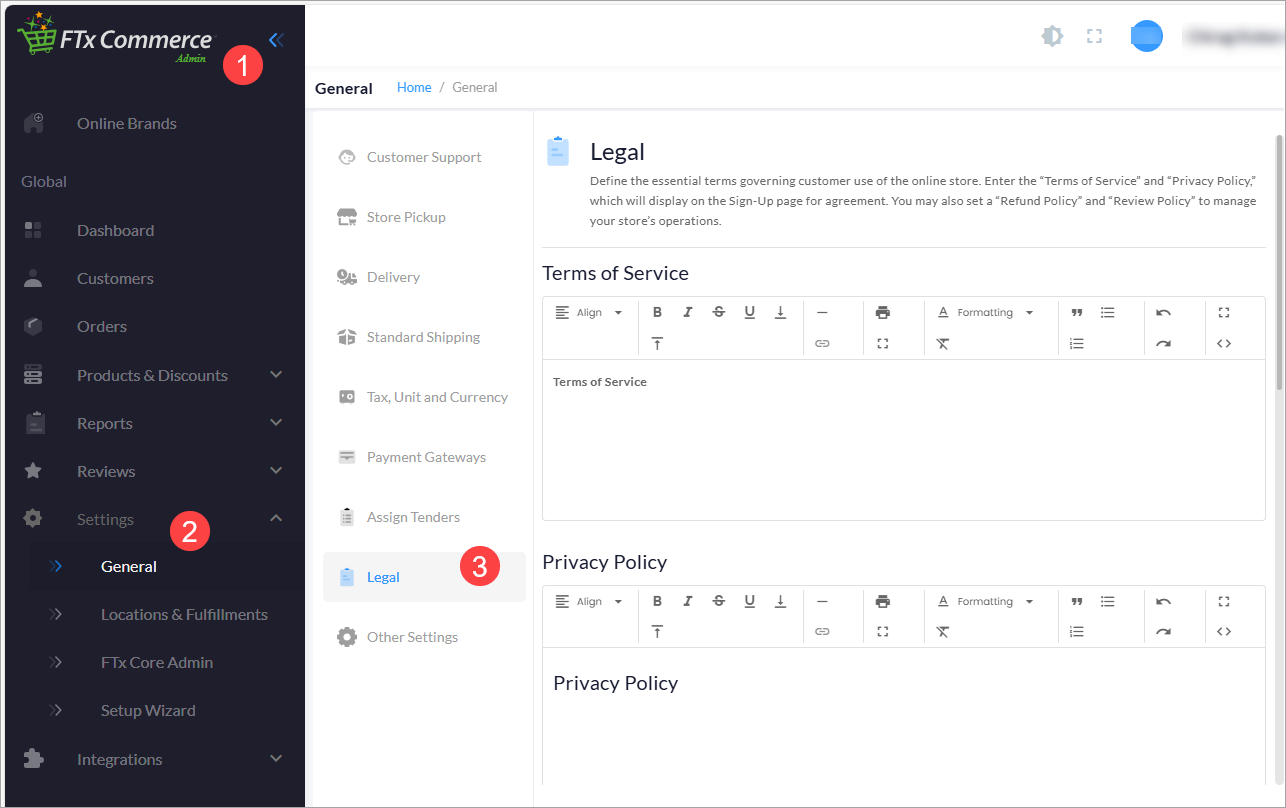Open Payment Gateways settings tab

tap(426, 457)
